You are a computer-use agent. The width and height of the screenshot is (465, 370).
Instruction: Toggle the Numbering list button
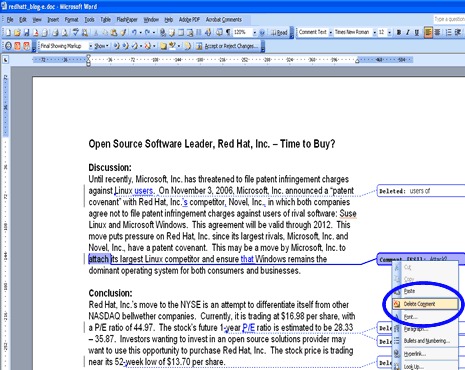pos(449,32)
